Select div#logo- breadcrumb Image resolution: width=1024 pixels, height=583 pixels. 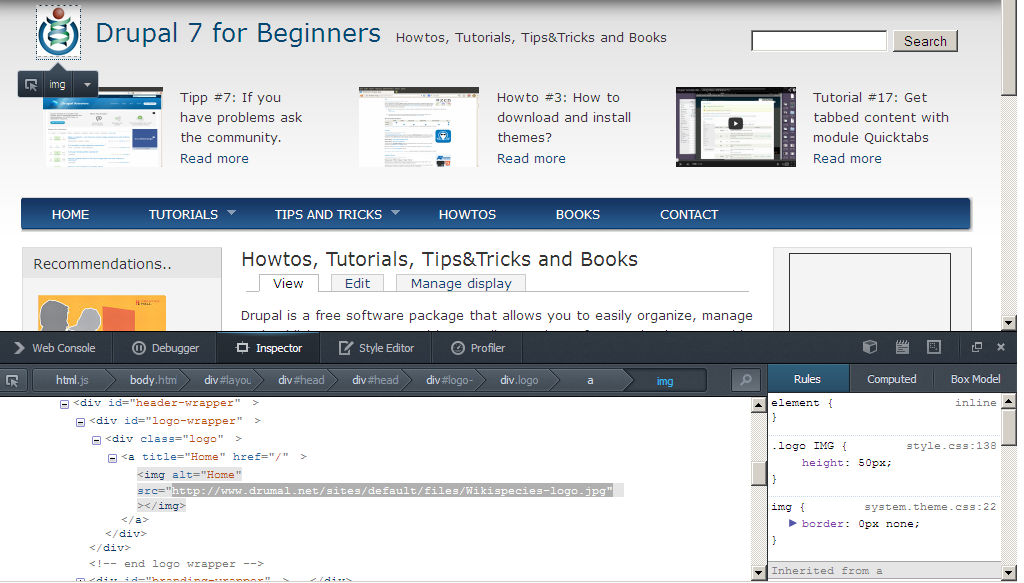pos(449,380)
